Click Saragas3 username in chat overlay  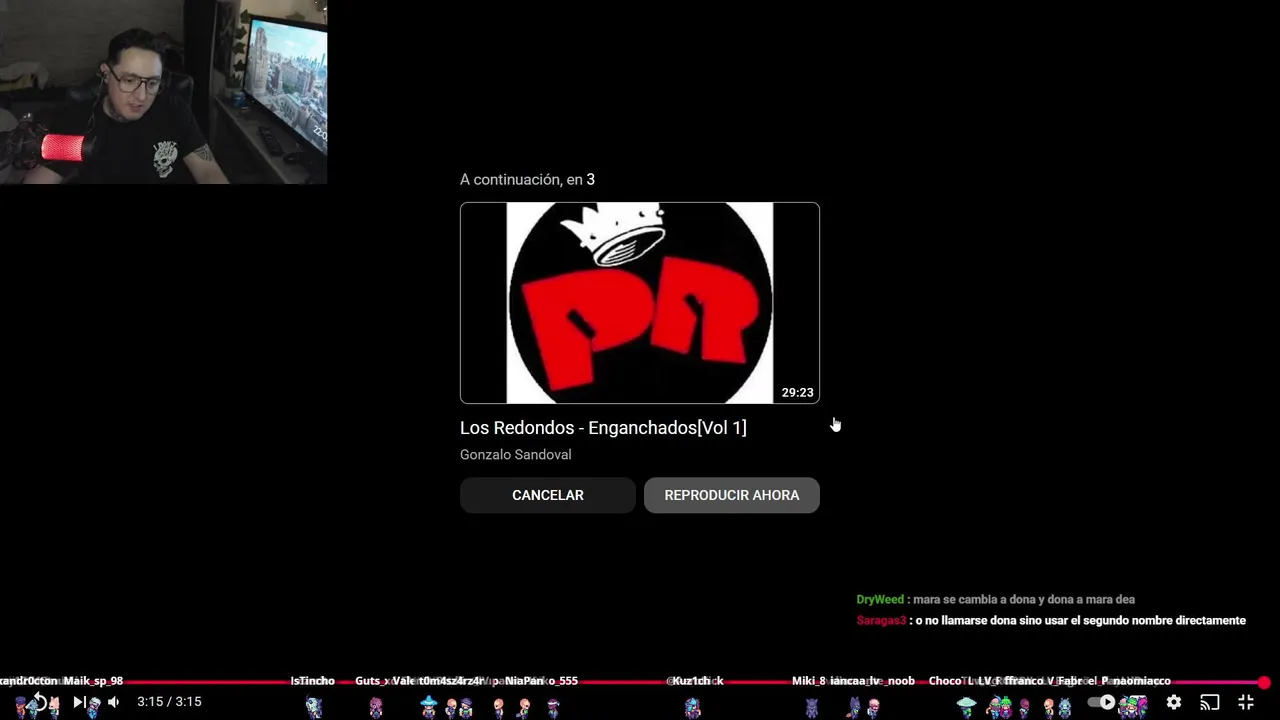tap(881, 621)
